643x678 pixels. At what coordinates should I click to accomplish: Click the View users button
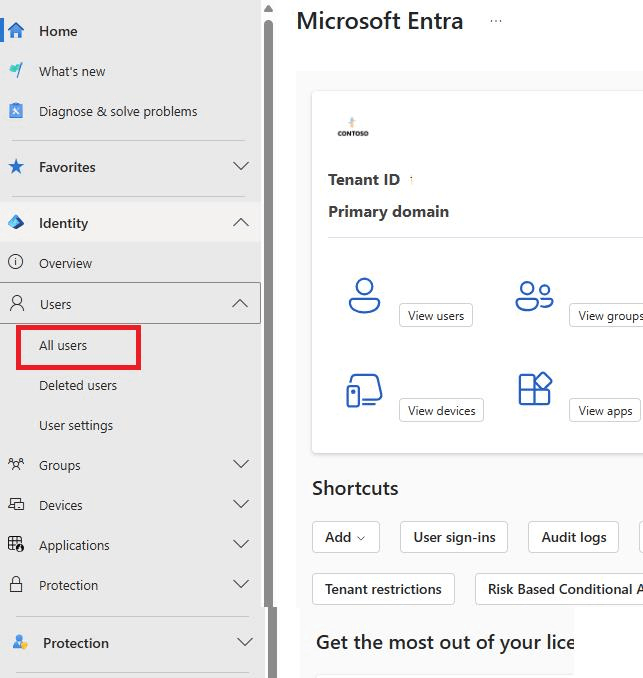[436, 315]
